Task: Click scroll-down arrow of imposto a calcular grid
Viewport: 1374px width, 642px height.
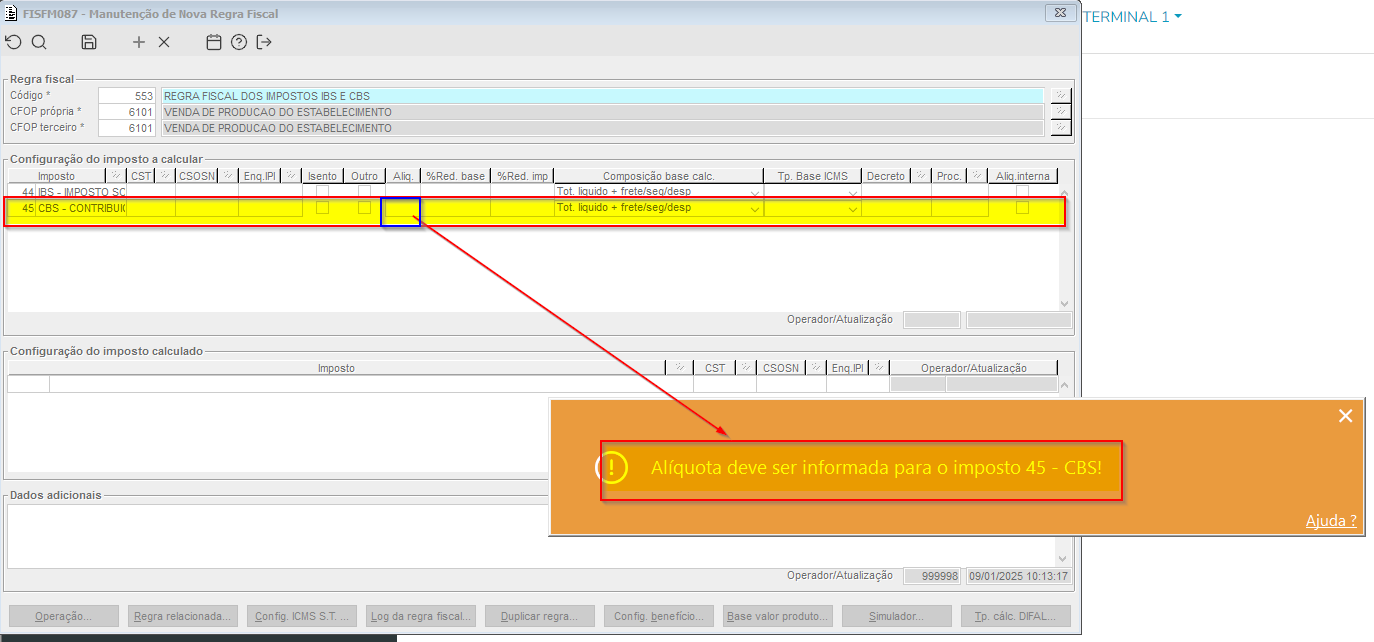Action: (x=1064, y=303)
